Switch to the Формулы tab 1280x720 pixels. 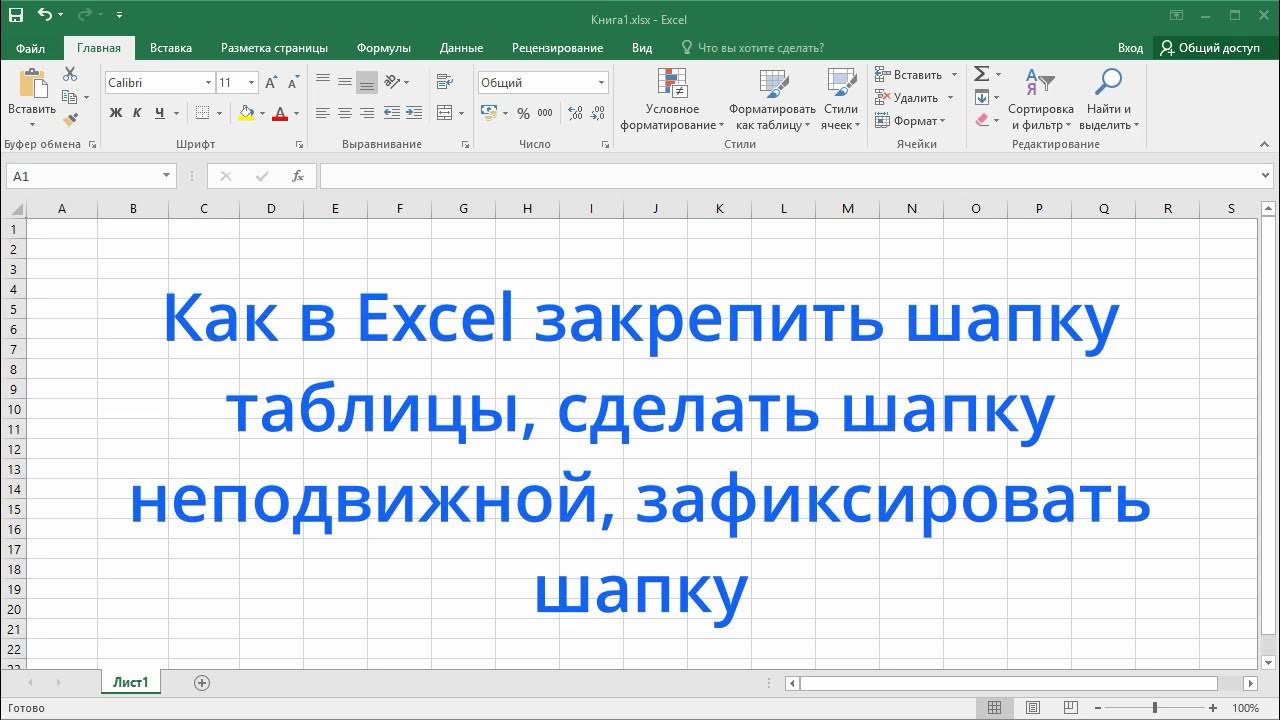pyautogui.click(x=383, y=48)
